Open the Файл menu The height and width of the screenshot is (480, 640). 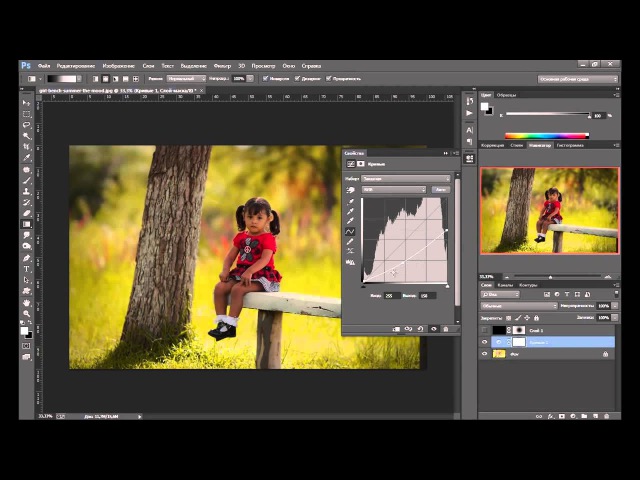point(44,66)
